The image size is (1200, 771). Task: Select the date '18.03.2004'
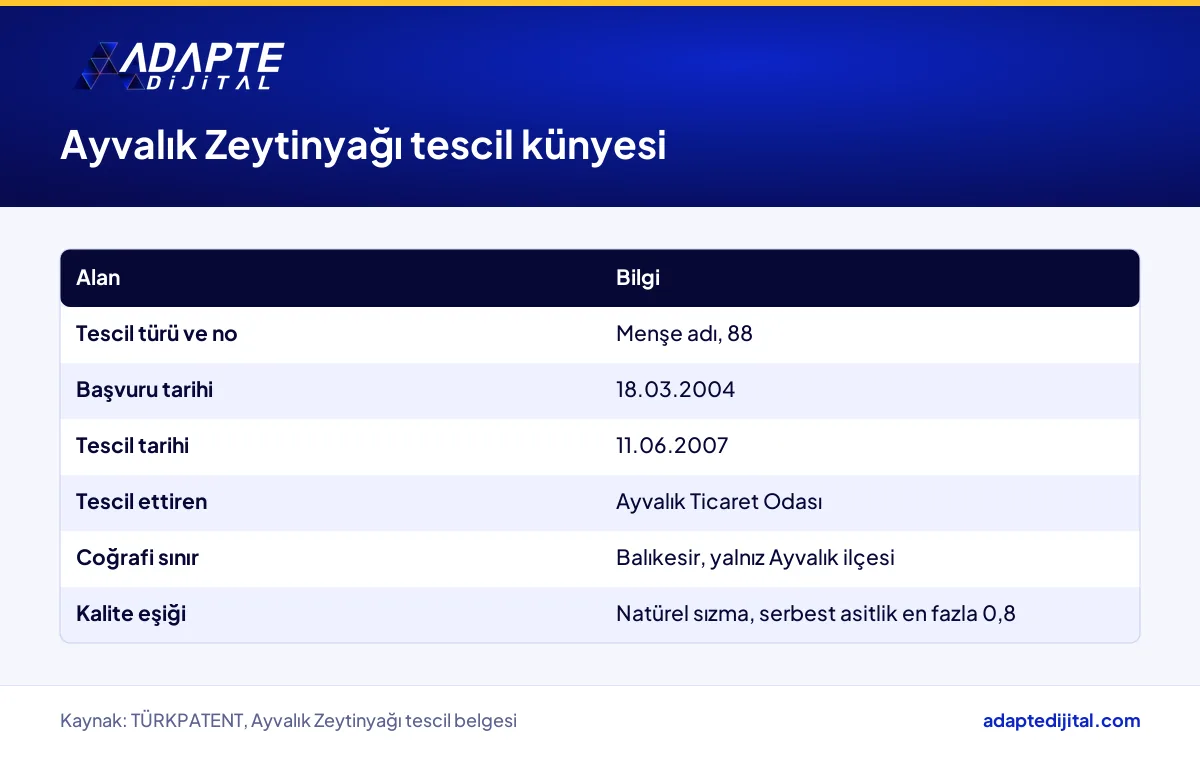coord(675,390)
